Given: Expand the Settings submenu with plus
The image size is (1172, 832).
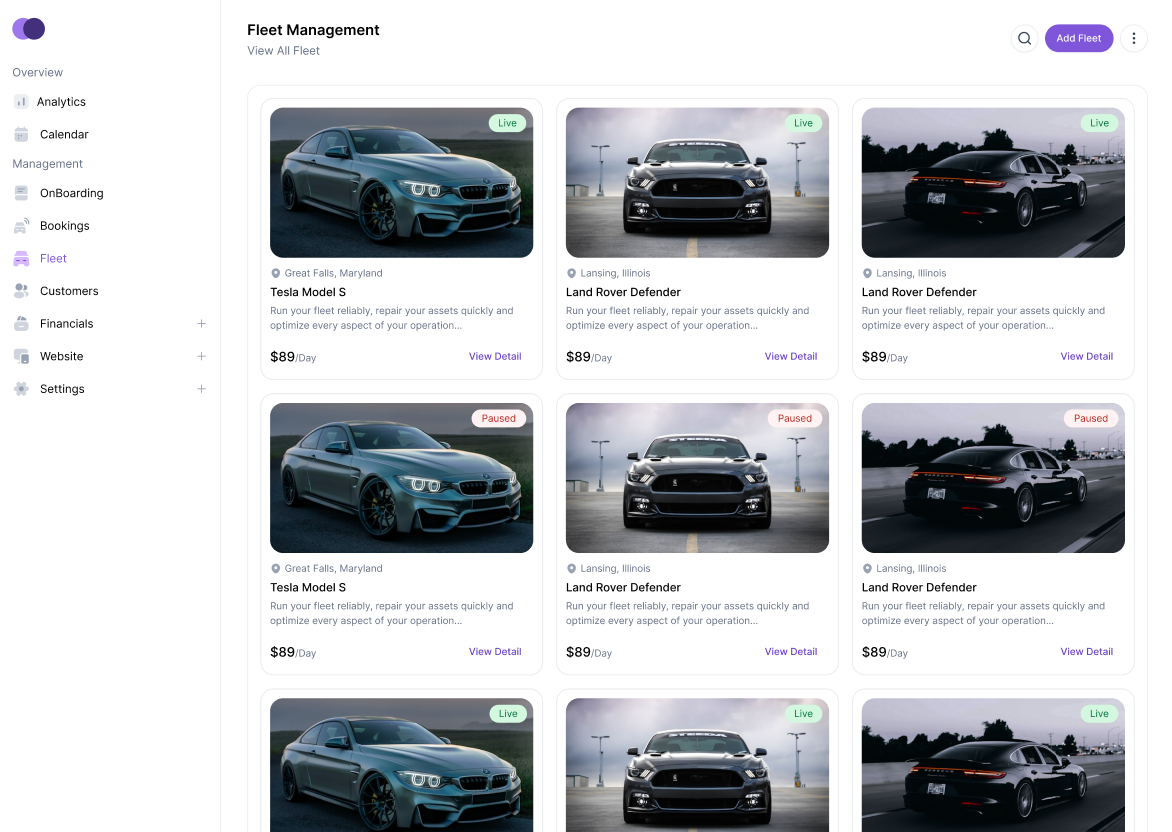Looking at the screenshot, I should 201,389.
